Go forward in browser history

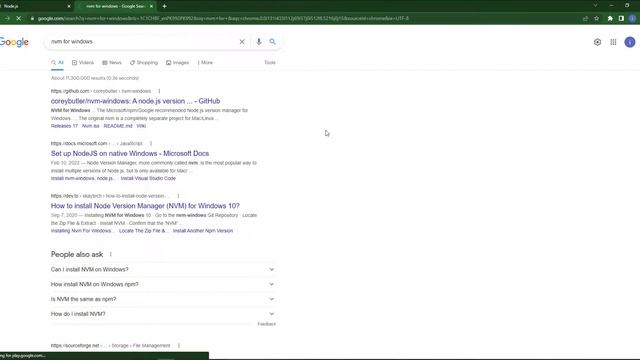pos(7,18)
